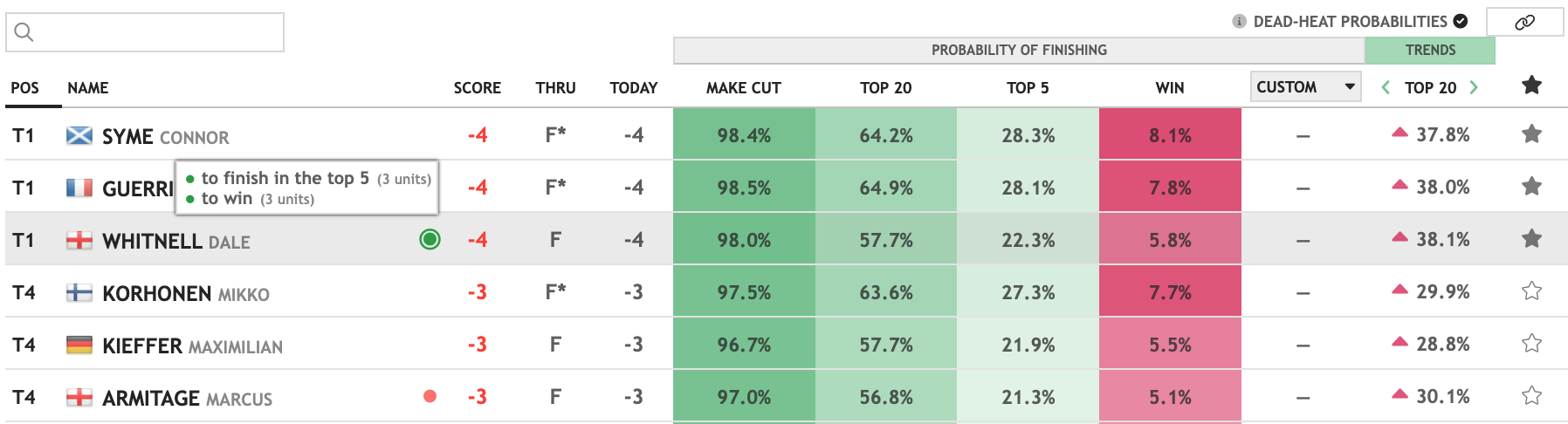Sort by Make Cut column
The width and height of the screenshot is (1568, 424).
743,88
